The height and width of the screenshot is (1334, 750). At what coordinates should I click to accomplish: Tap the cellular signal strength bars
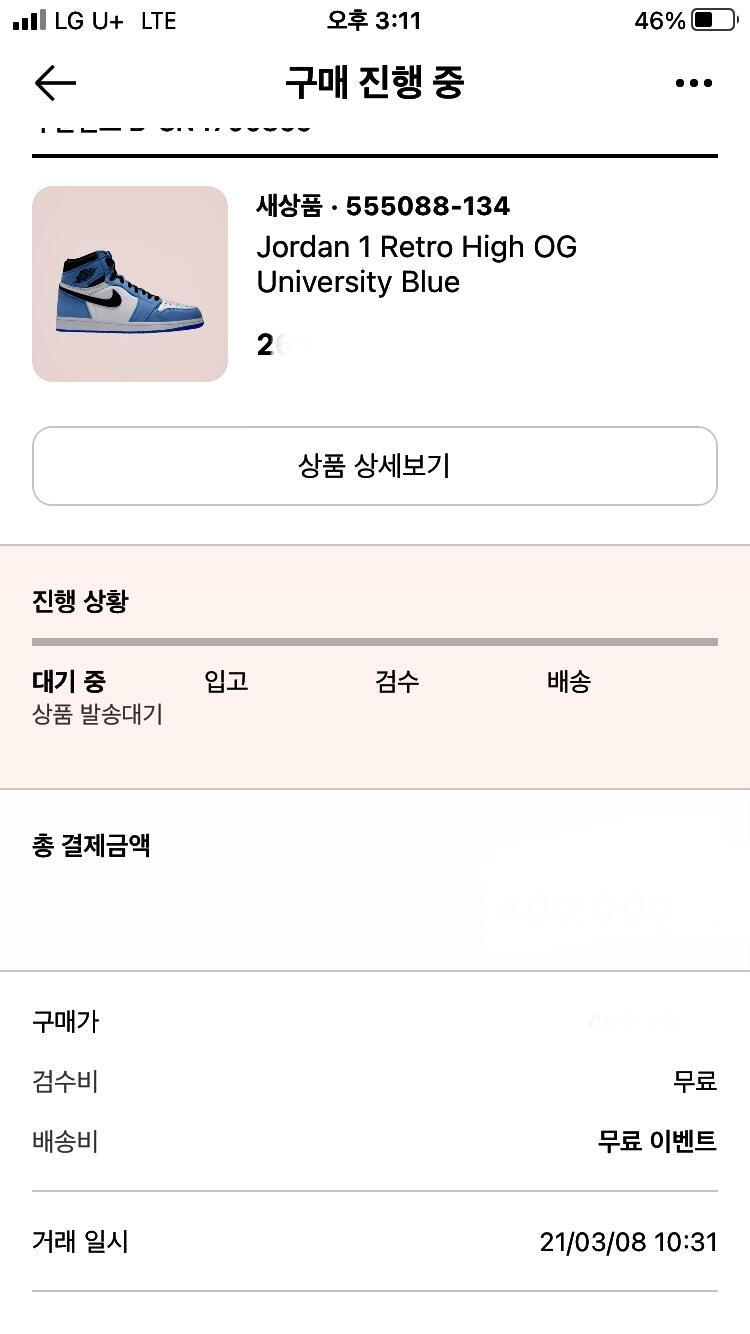29,21
